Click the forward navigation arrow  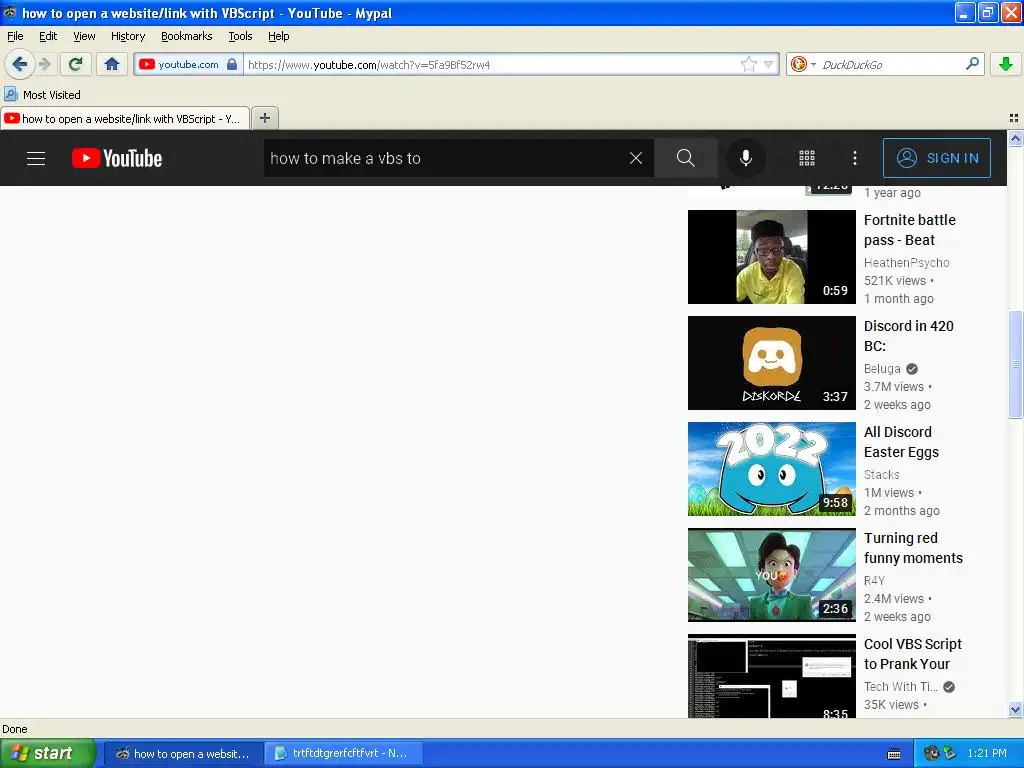point(44,64)
